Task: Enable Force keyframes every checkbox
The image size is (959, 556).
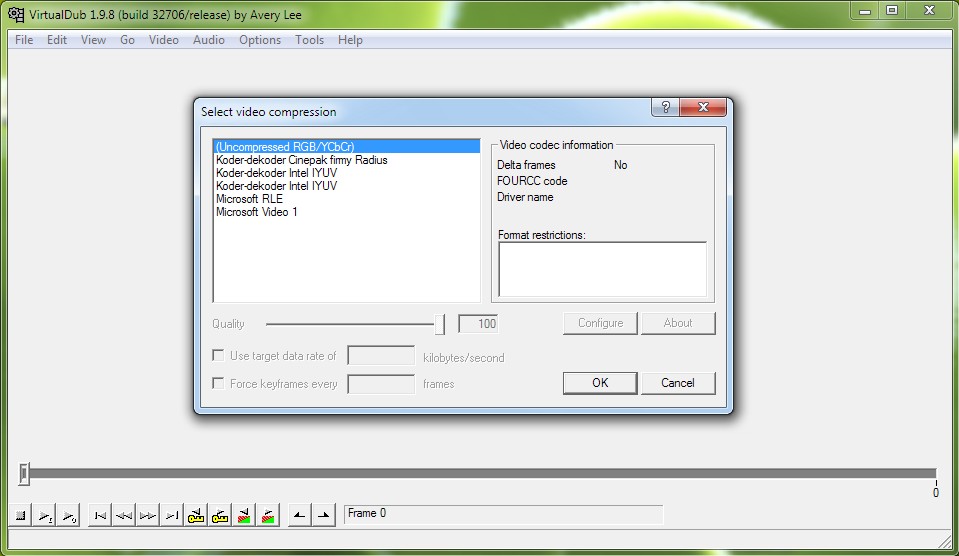Action: 218,384
